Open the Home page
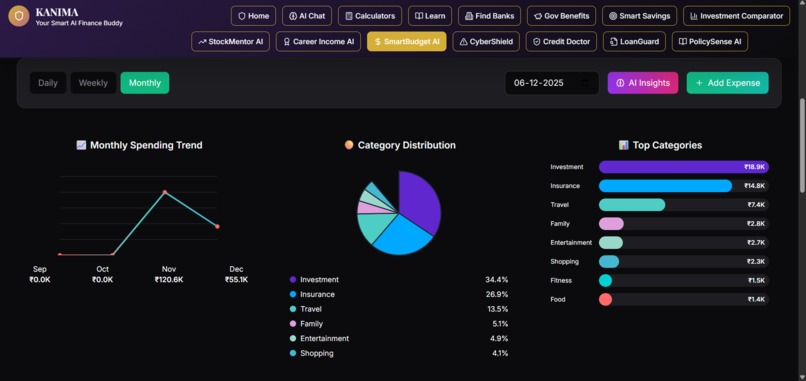 point(253,16)
